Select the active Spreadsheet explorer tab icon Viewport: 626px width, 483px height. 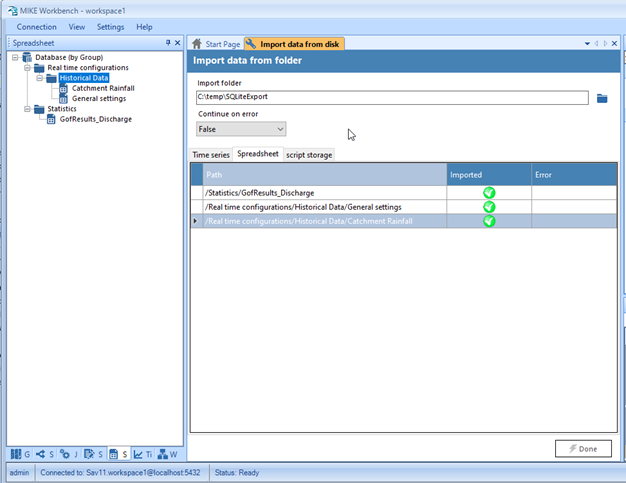(113, 454)
